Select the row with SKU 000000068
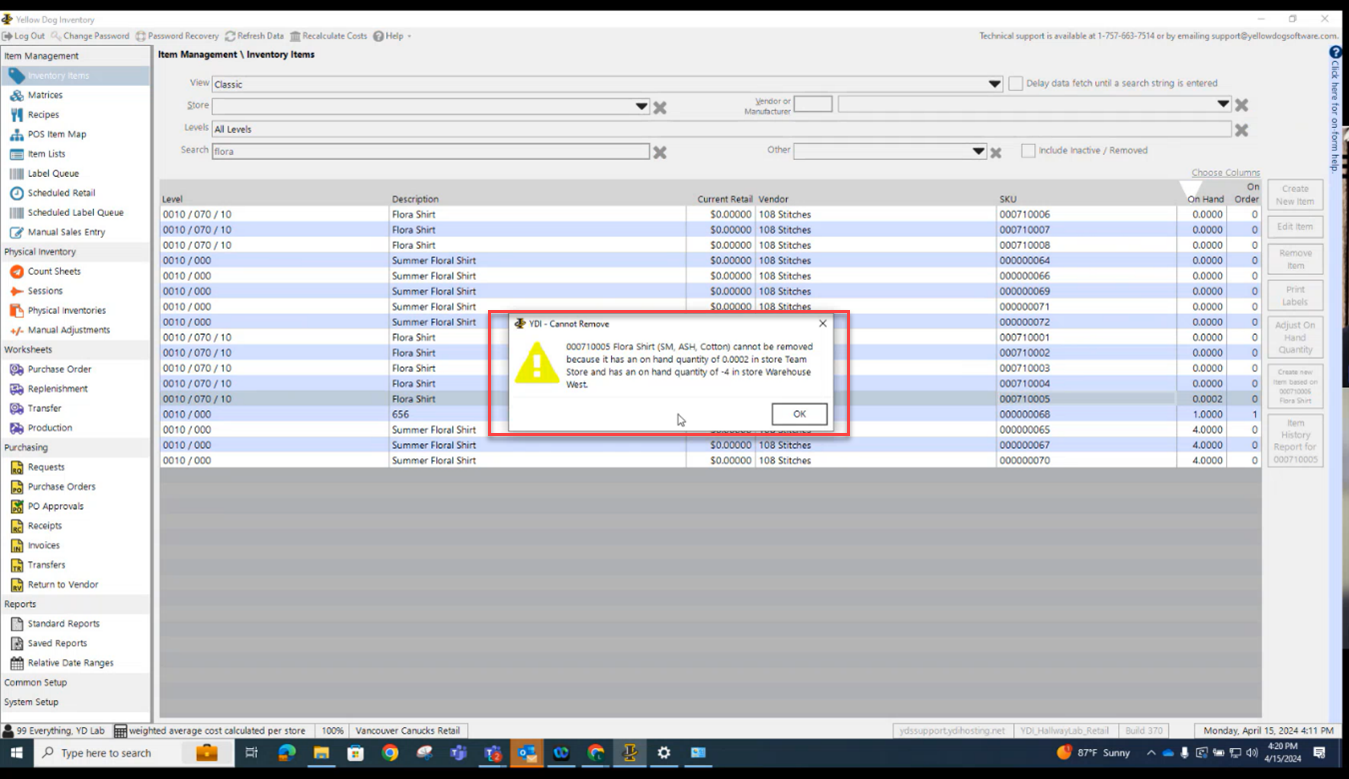 coord(710,414)
